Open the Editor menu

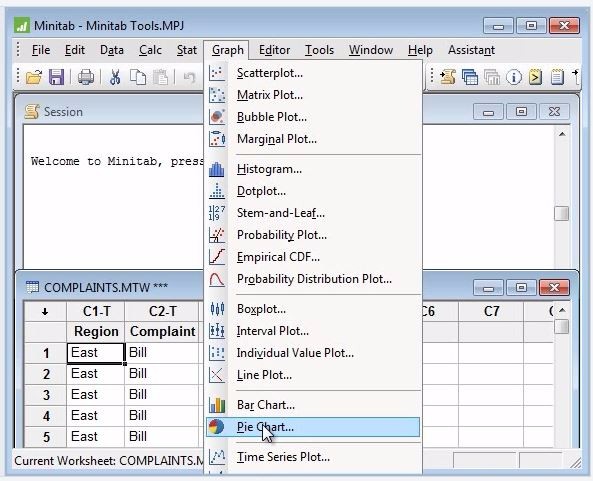[x=274, y=50]
